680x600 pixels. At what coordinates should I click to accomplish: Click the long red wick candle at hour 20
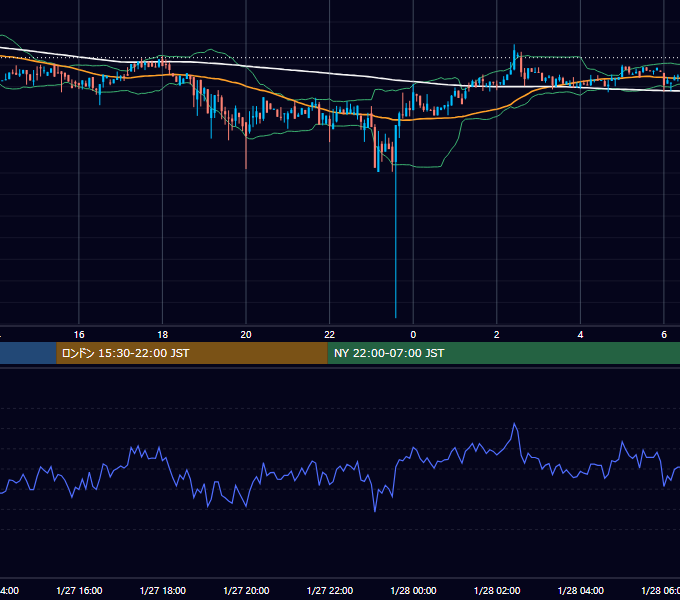[246, 145]
